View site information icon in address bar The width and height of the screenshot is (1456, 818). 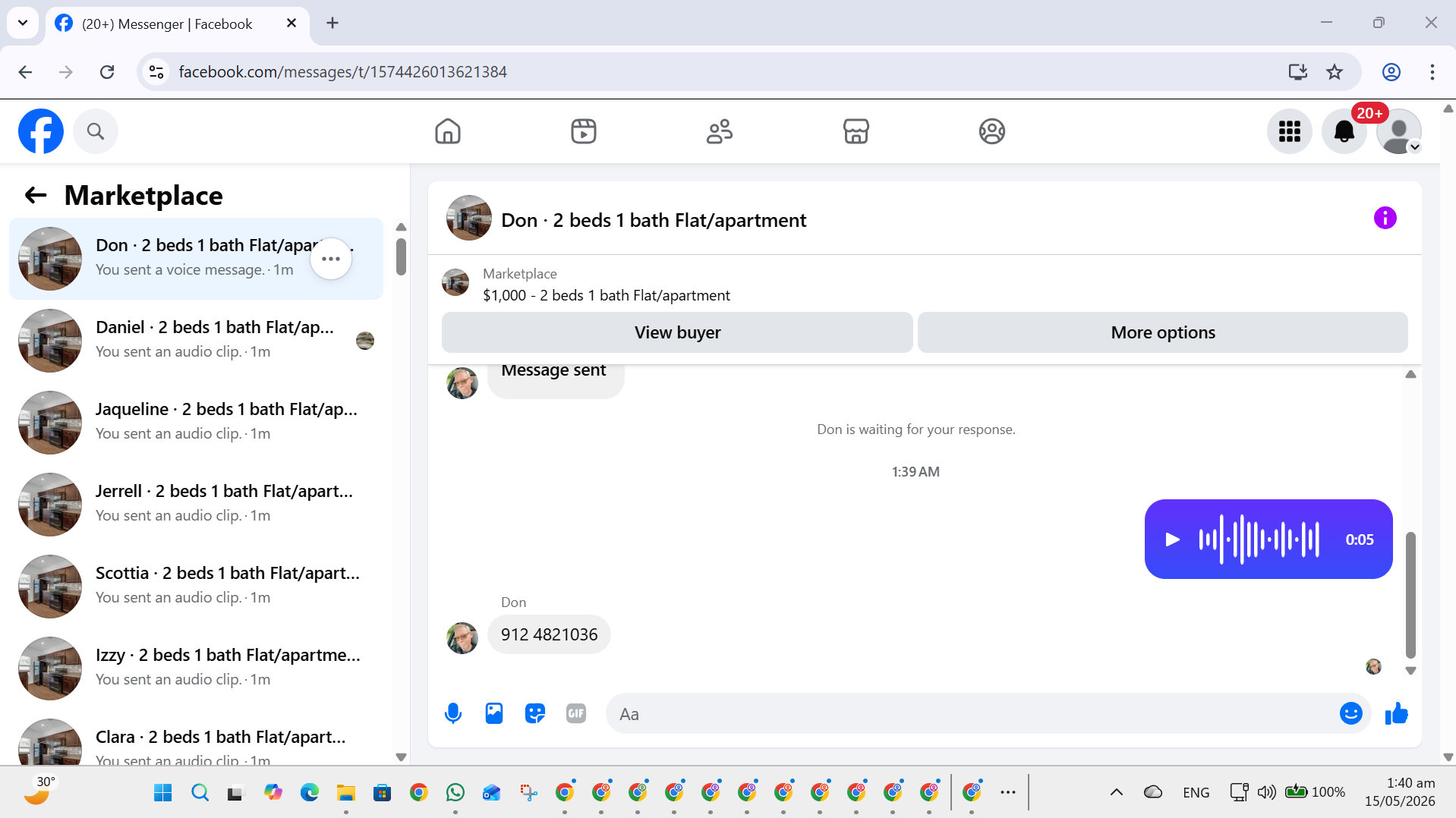(156, 71)
